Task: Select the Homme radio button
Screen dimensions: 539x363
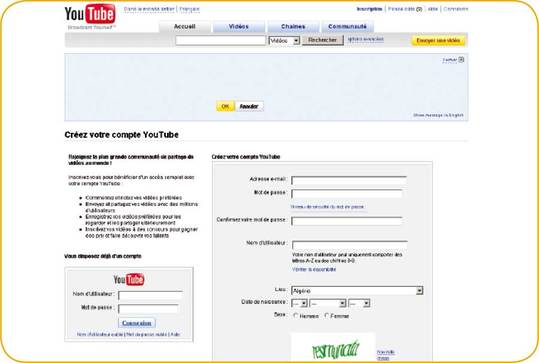Action: coord(296,316)
